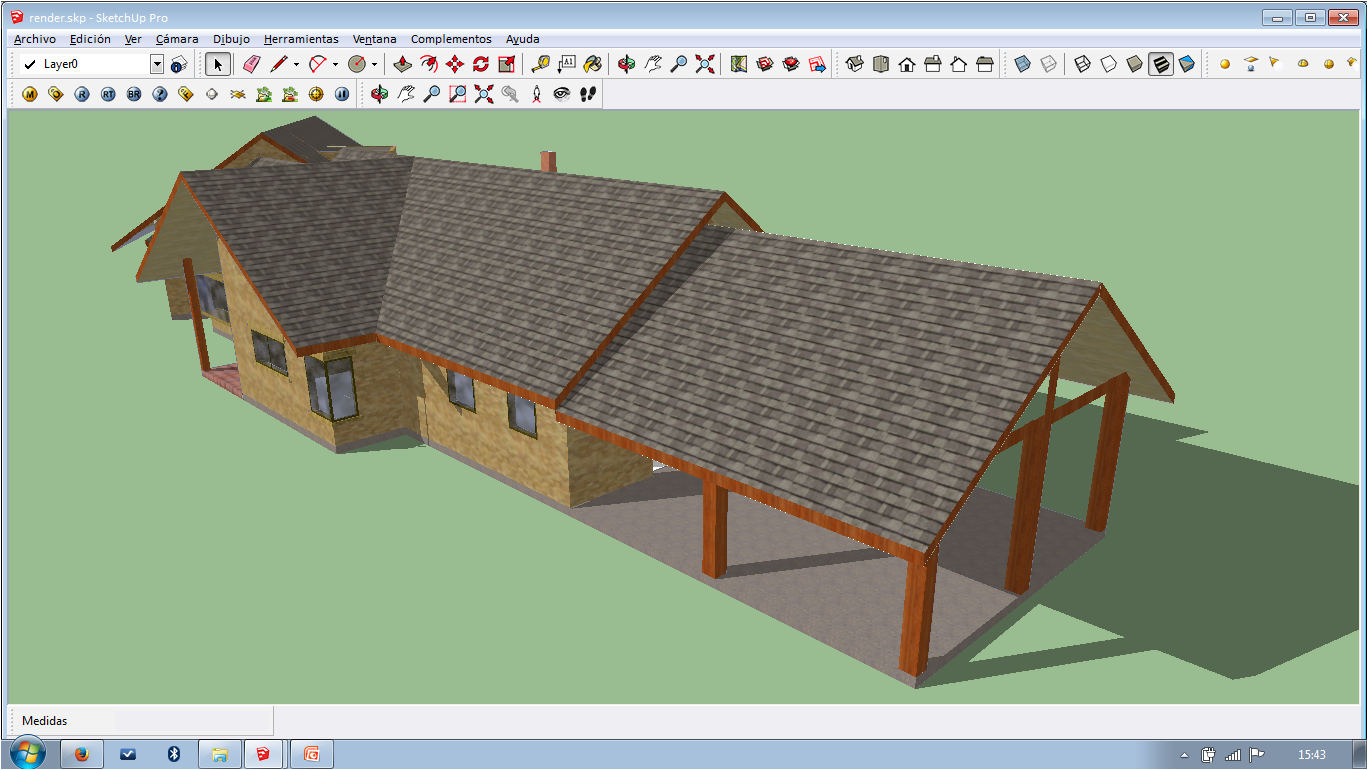
Task: Toggle X-ray face style
Action: 1022,64
